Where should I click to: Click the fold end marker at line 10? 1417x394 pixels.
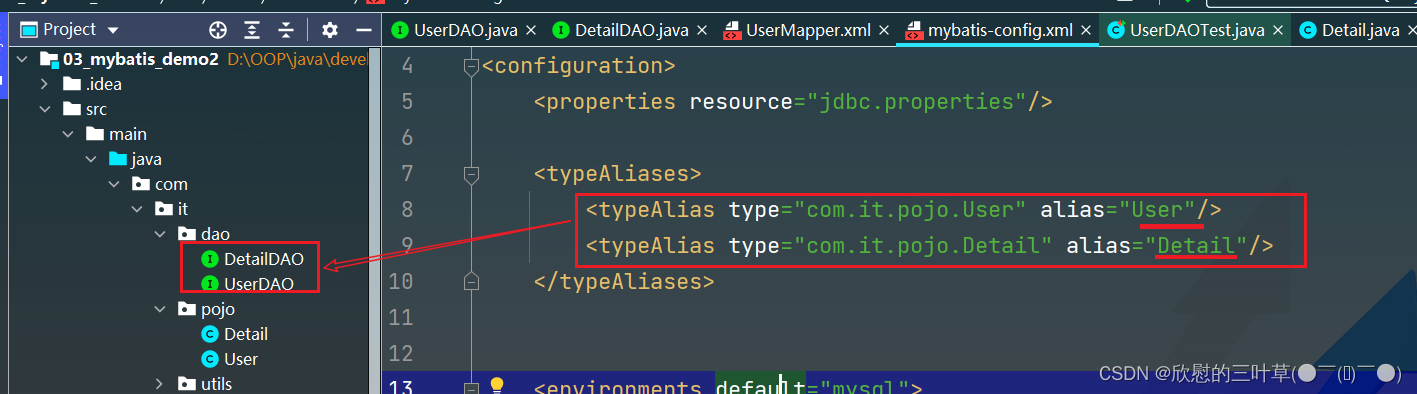471,281
